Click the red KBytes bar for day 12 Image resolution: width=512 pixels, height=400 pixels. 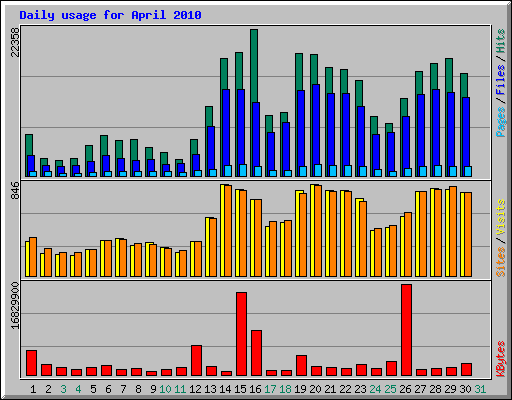click(x=196, y=361)
